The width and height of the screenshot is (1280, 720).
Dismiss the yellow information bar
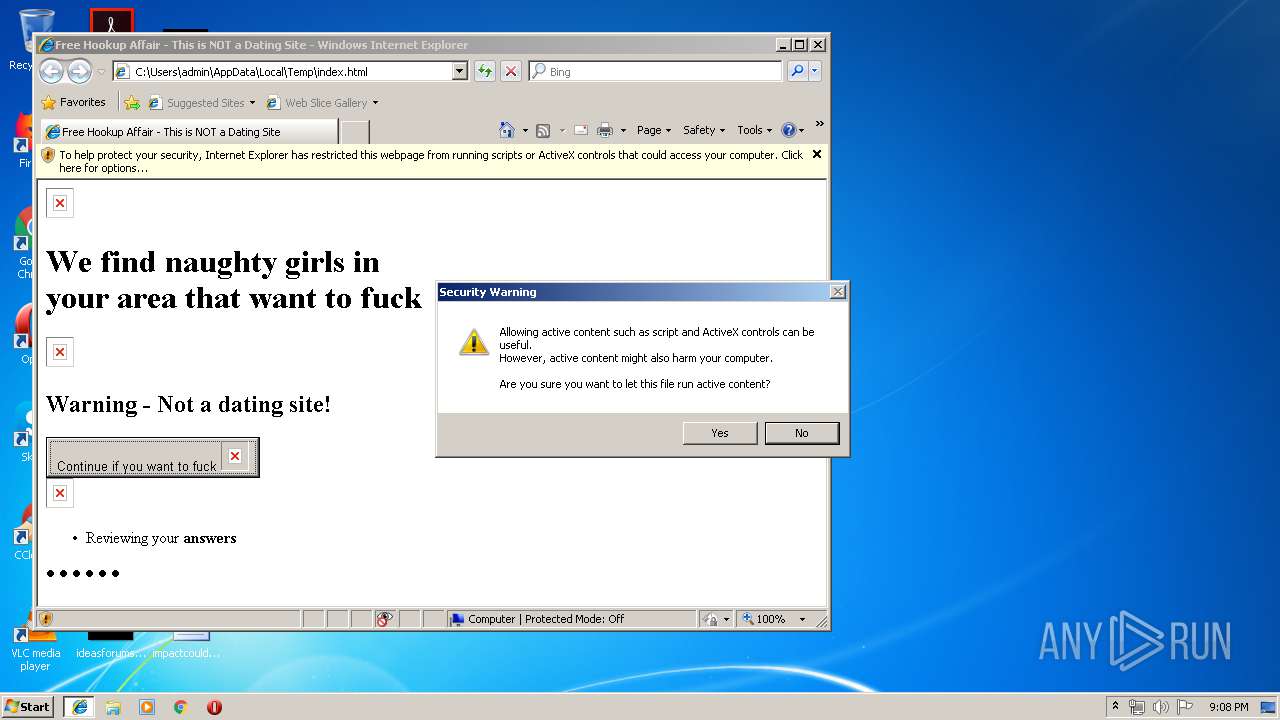817,154
